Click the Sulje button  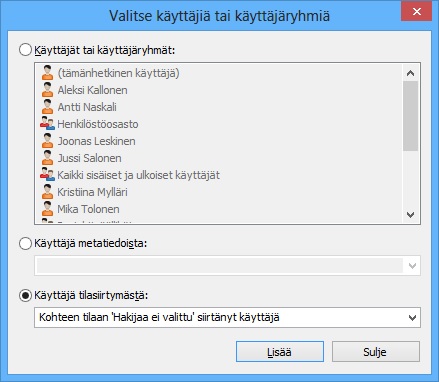click(x=376, y=352)
